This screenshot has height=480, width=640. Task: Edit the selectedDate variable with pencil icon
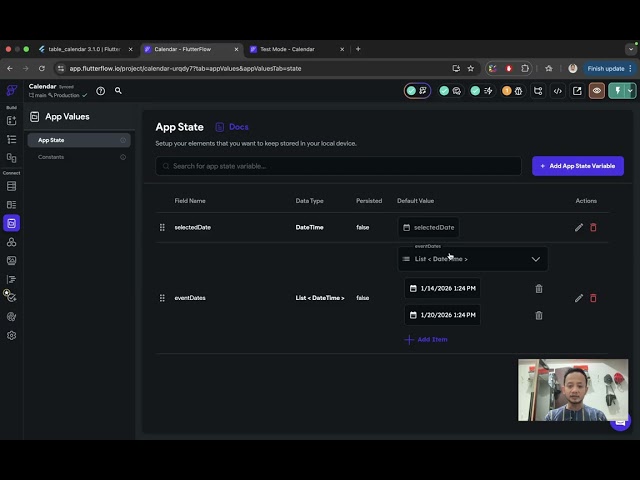[x=578, y=227]
